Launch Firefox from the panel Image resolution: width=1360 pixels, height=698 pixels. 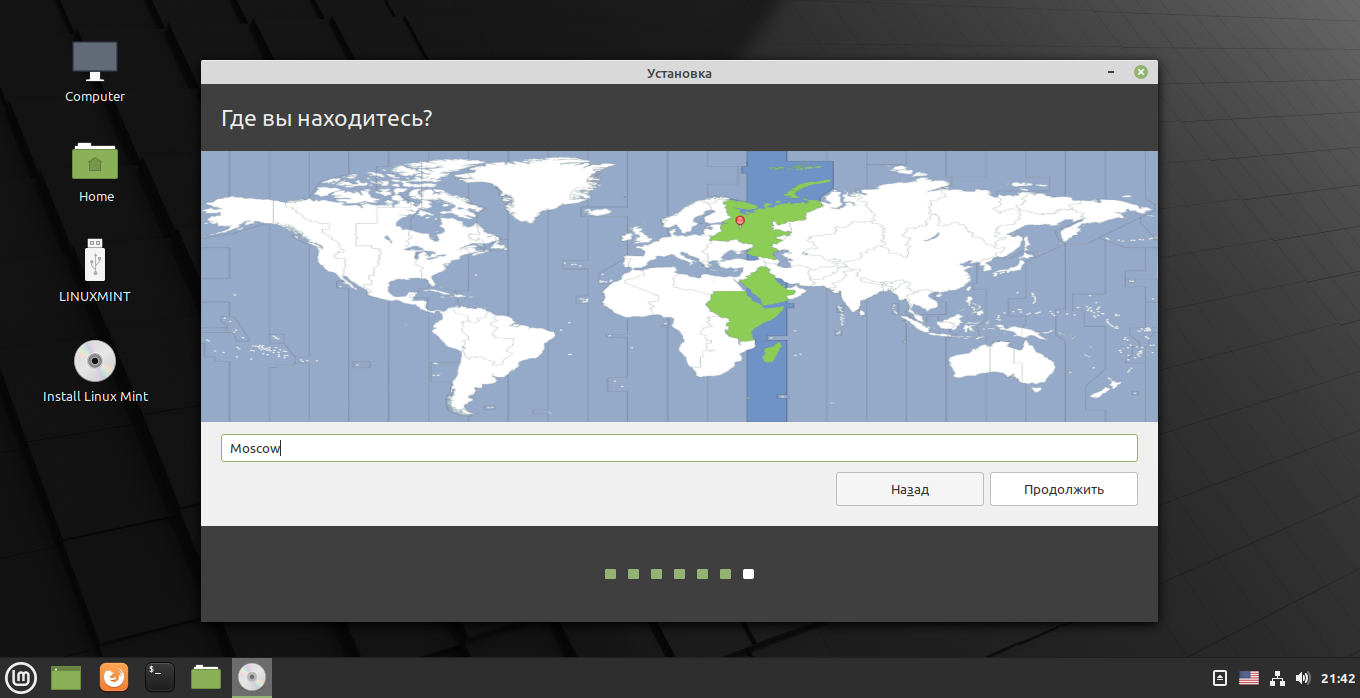[114, 677]
